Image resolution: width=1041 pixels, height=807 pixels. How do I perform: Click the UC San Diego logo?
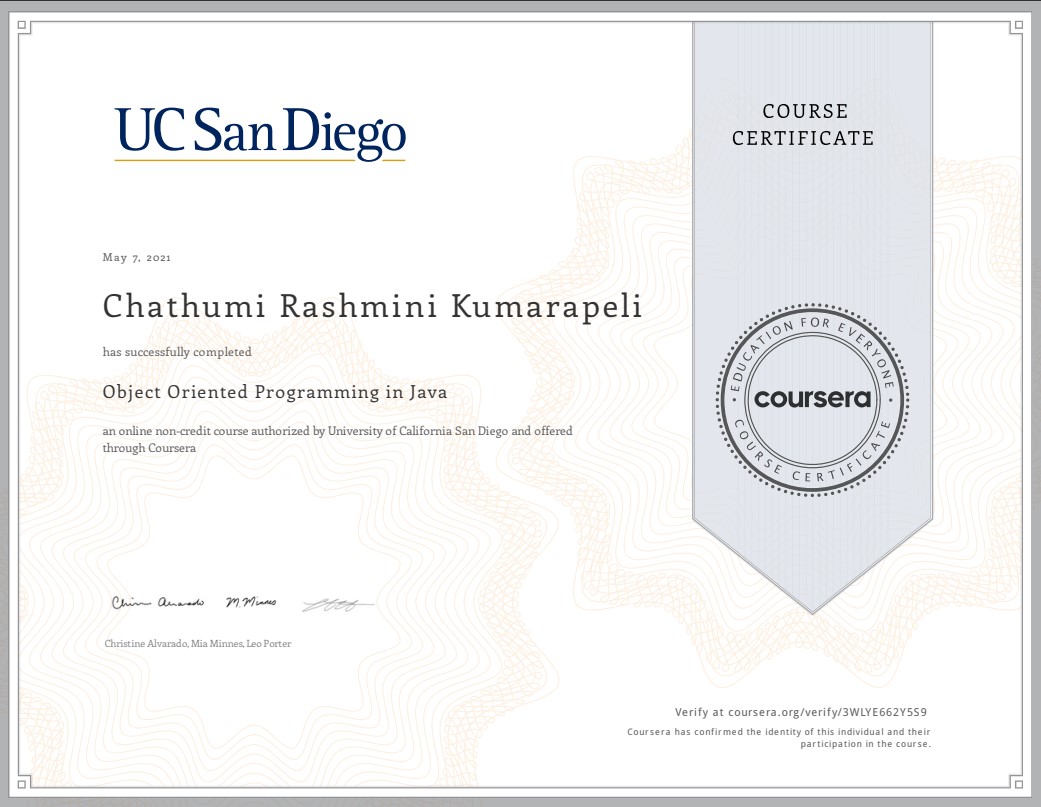pyautogui.click(x=260, y=133)
